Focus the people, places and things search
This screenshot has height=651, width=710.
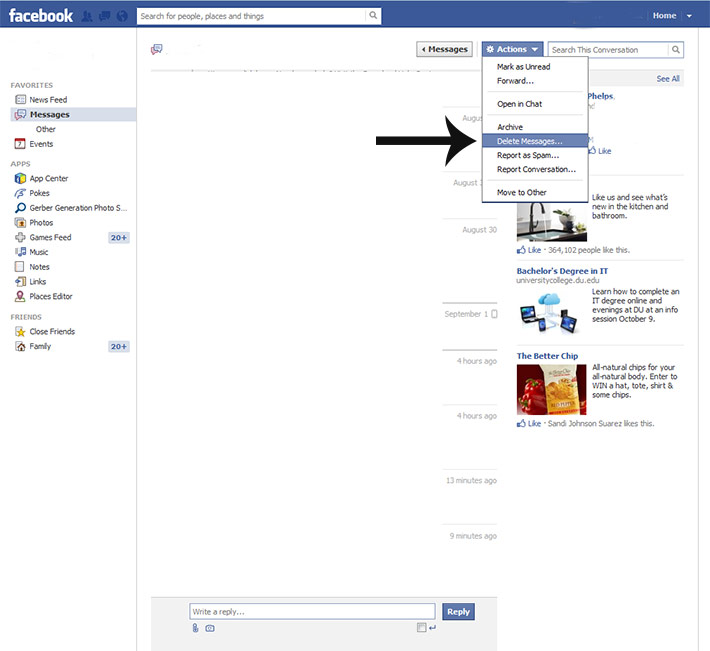(251, 16)
